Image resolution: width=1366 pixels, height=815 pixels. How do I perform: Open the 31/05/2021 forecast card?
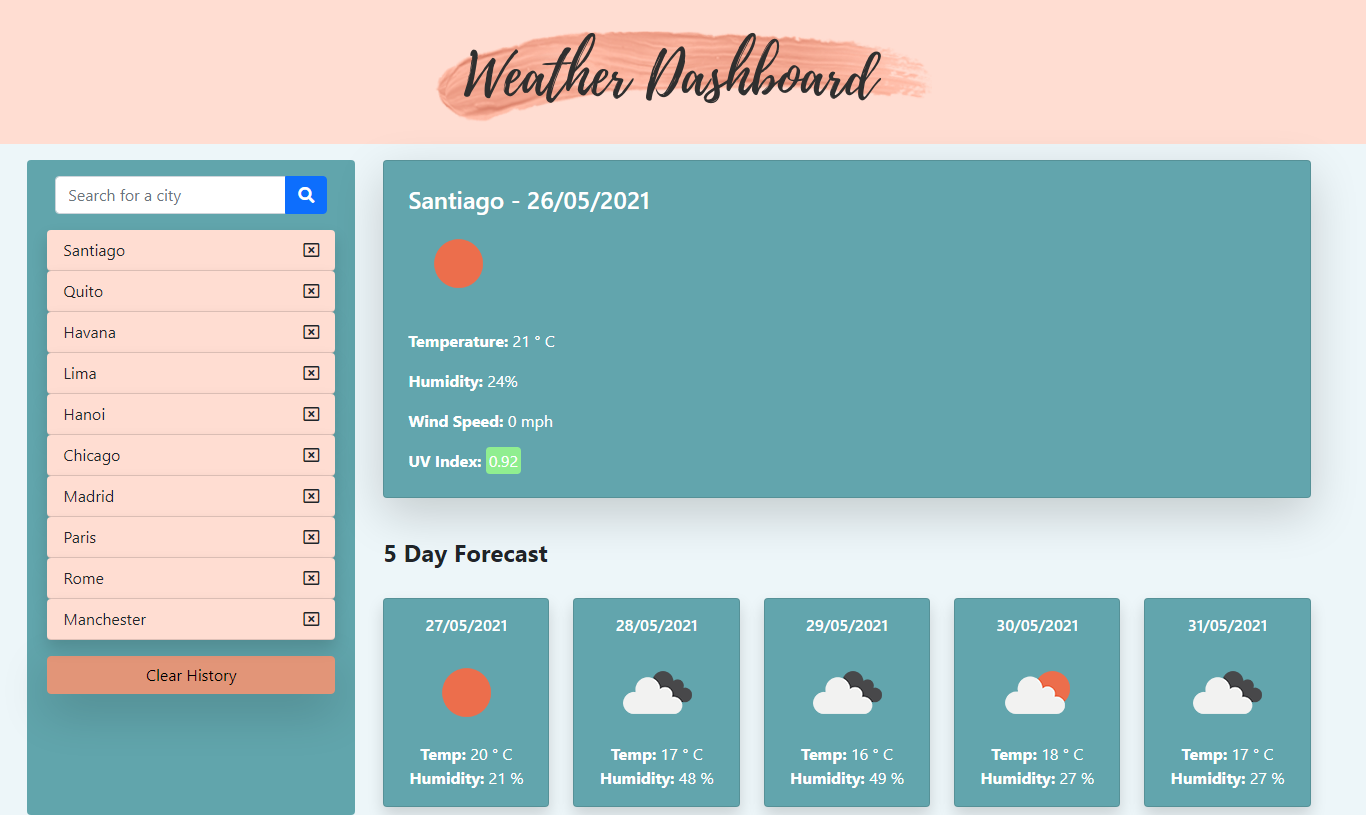coord(1227,702)
